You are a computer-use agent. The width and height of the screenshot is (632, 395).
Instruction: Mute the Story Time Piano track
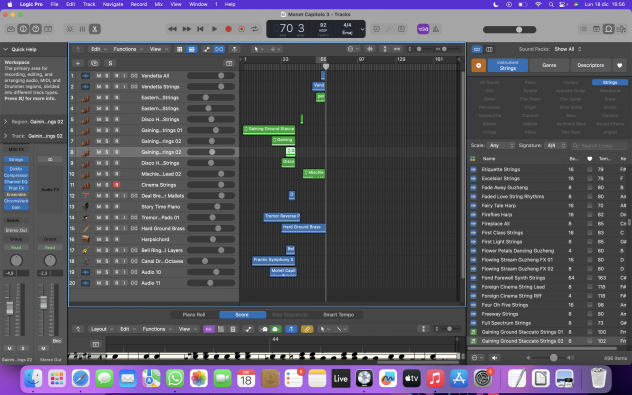click(98, 207)
